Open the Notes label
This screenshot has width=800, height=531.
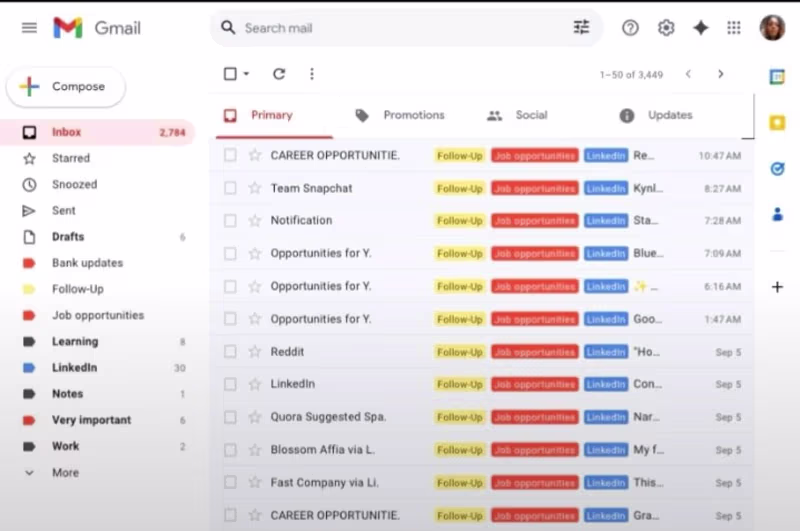pyautogui.click(x=97, y=394)
